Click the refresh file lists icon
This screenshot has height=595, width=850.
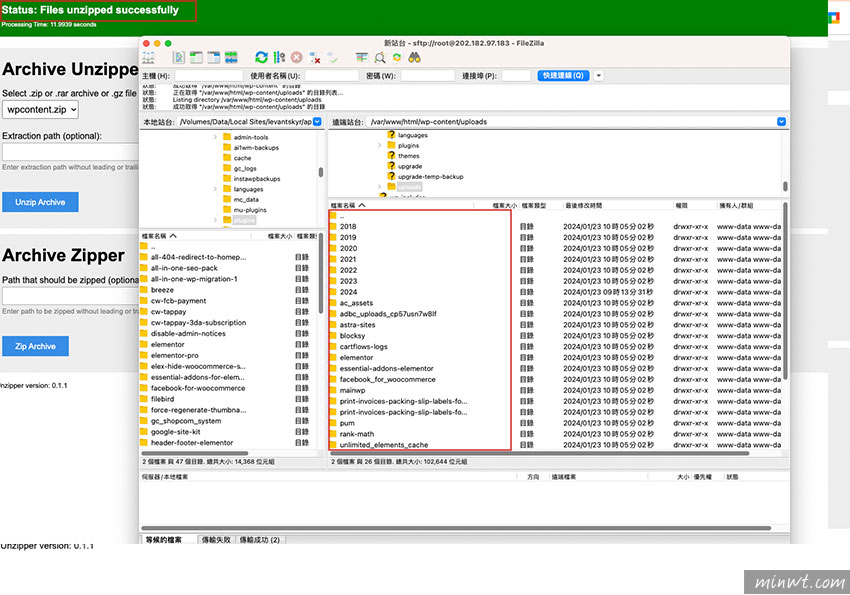[x=262, y=58]
